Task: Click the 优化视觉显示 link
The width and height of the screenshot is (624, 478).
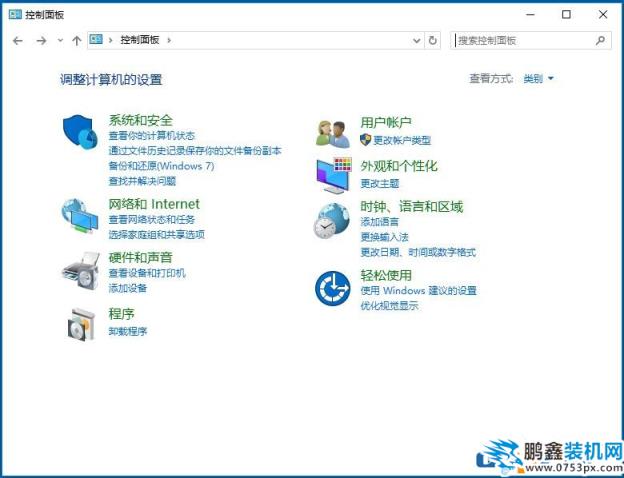Action: (389, 306)
